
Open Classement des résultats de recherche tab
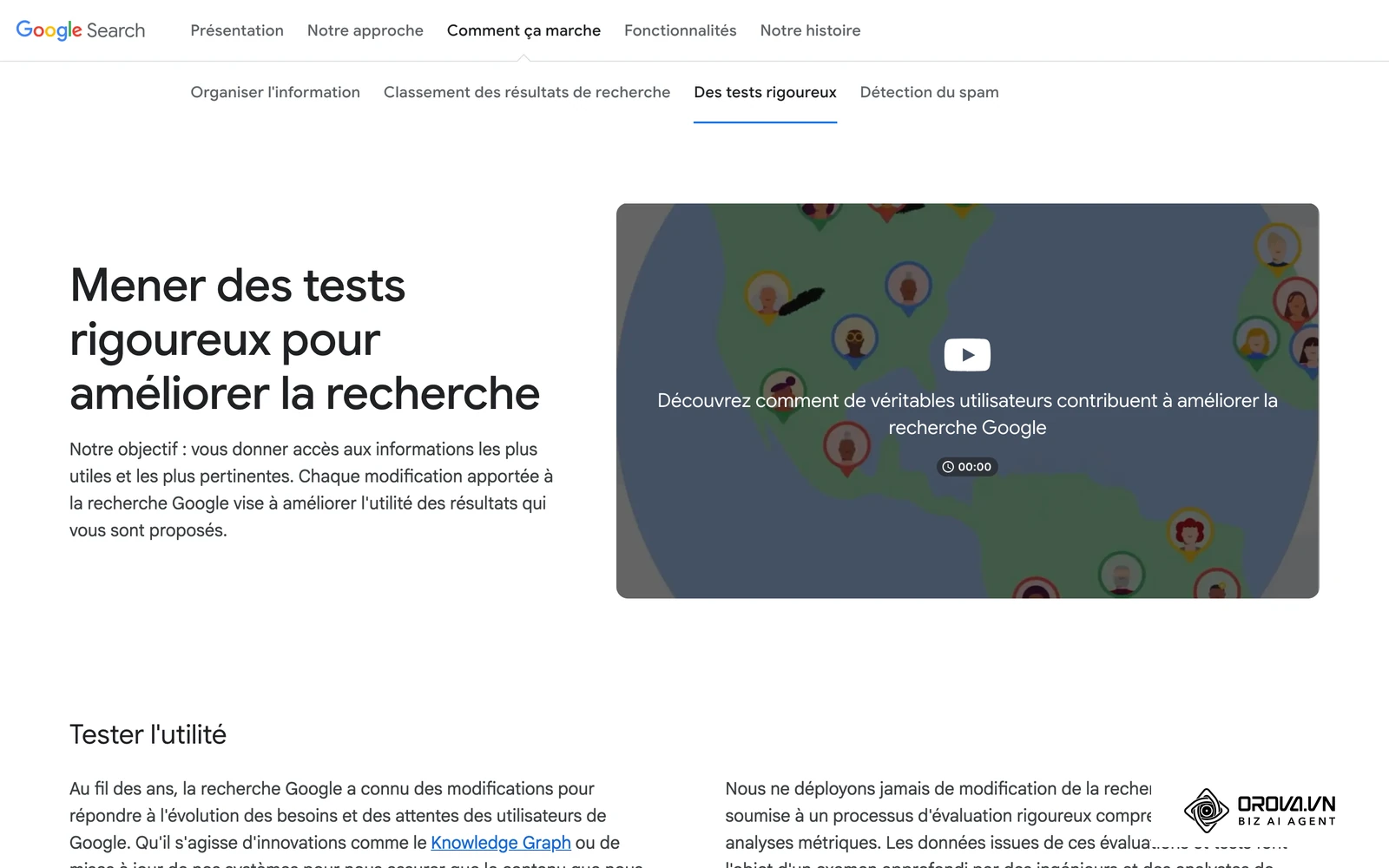coord(527,92)
